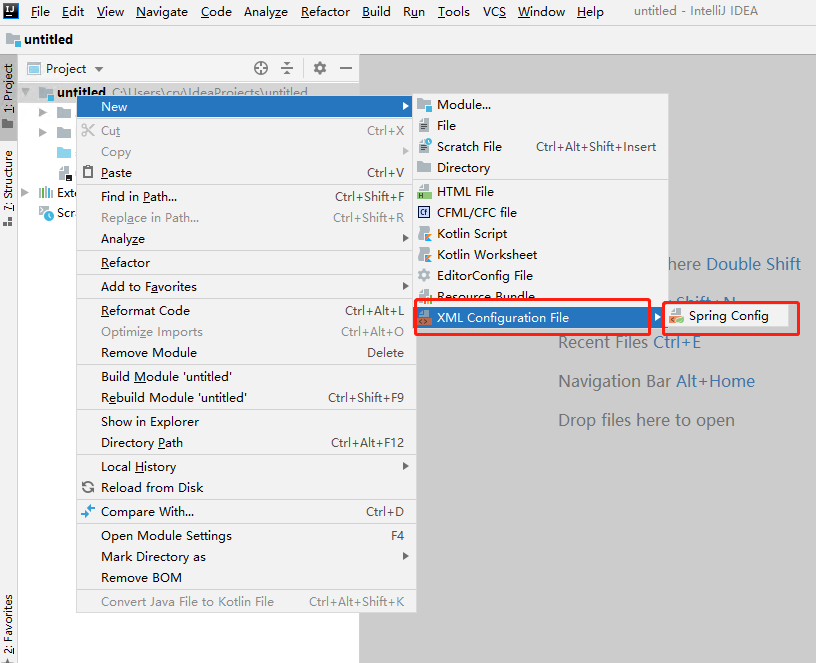This screenshot has height=663, width=816.
Task: Choose Directory Path entry
Action: [x=246, y=442]
